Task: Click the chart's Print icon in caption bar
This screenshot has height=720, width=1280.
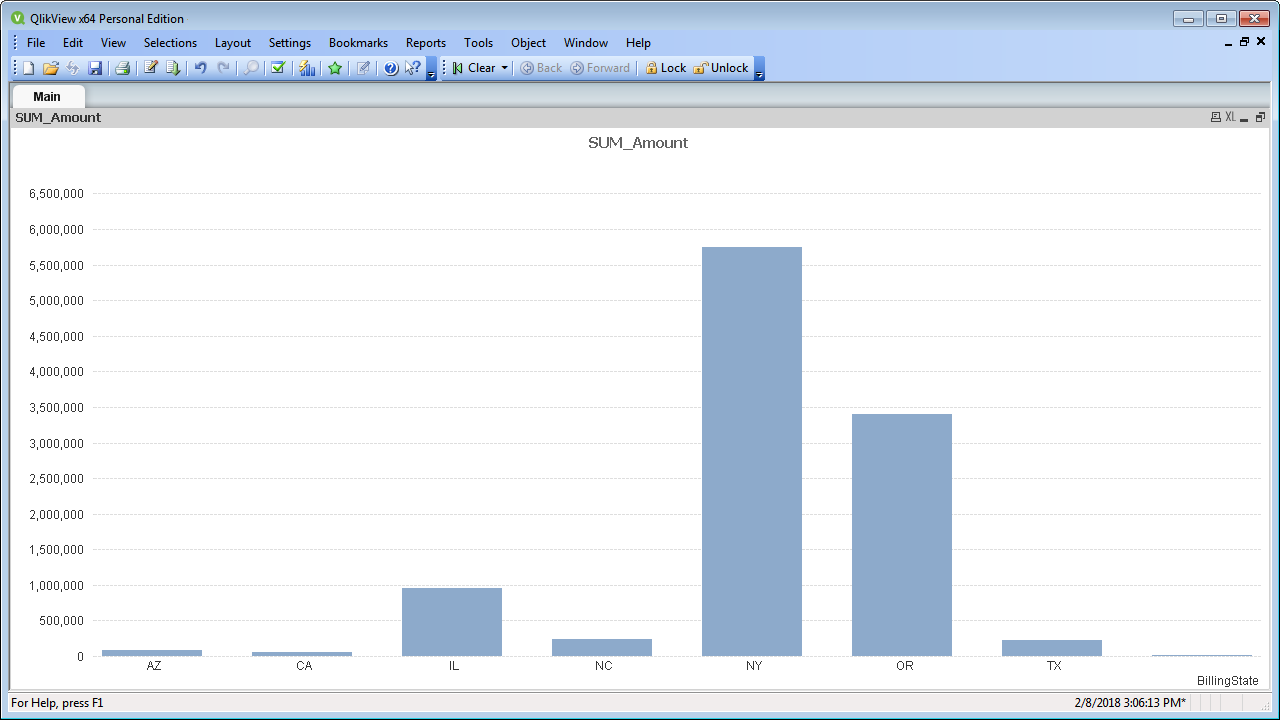Action: (1215, 117)
